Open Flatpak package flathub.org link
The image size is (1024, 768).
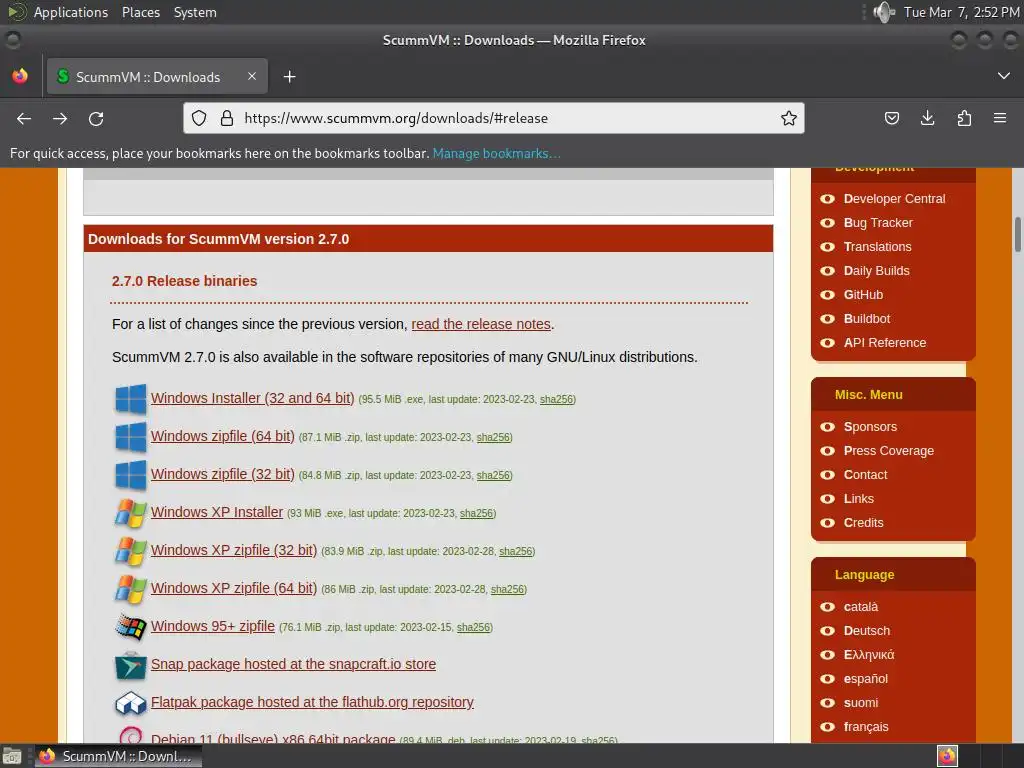[312, 702]
